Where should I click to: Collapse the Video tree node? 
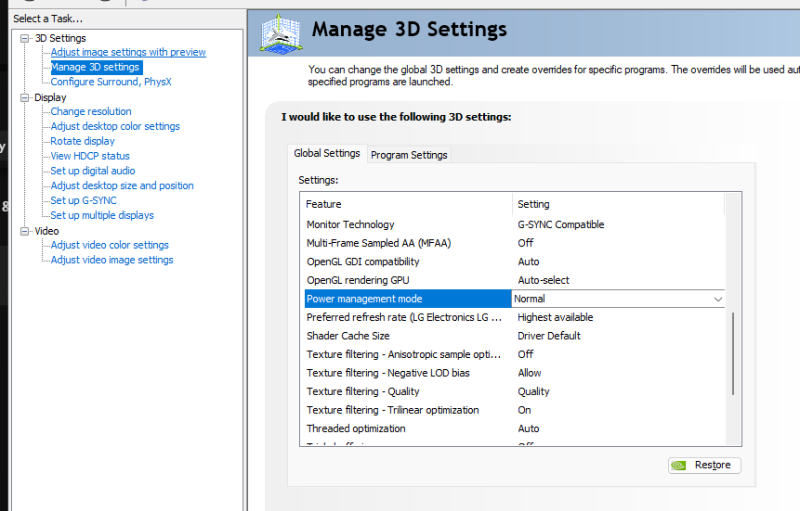click(x=24, y=231)
